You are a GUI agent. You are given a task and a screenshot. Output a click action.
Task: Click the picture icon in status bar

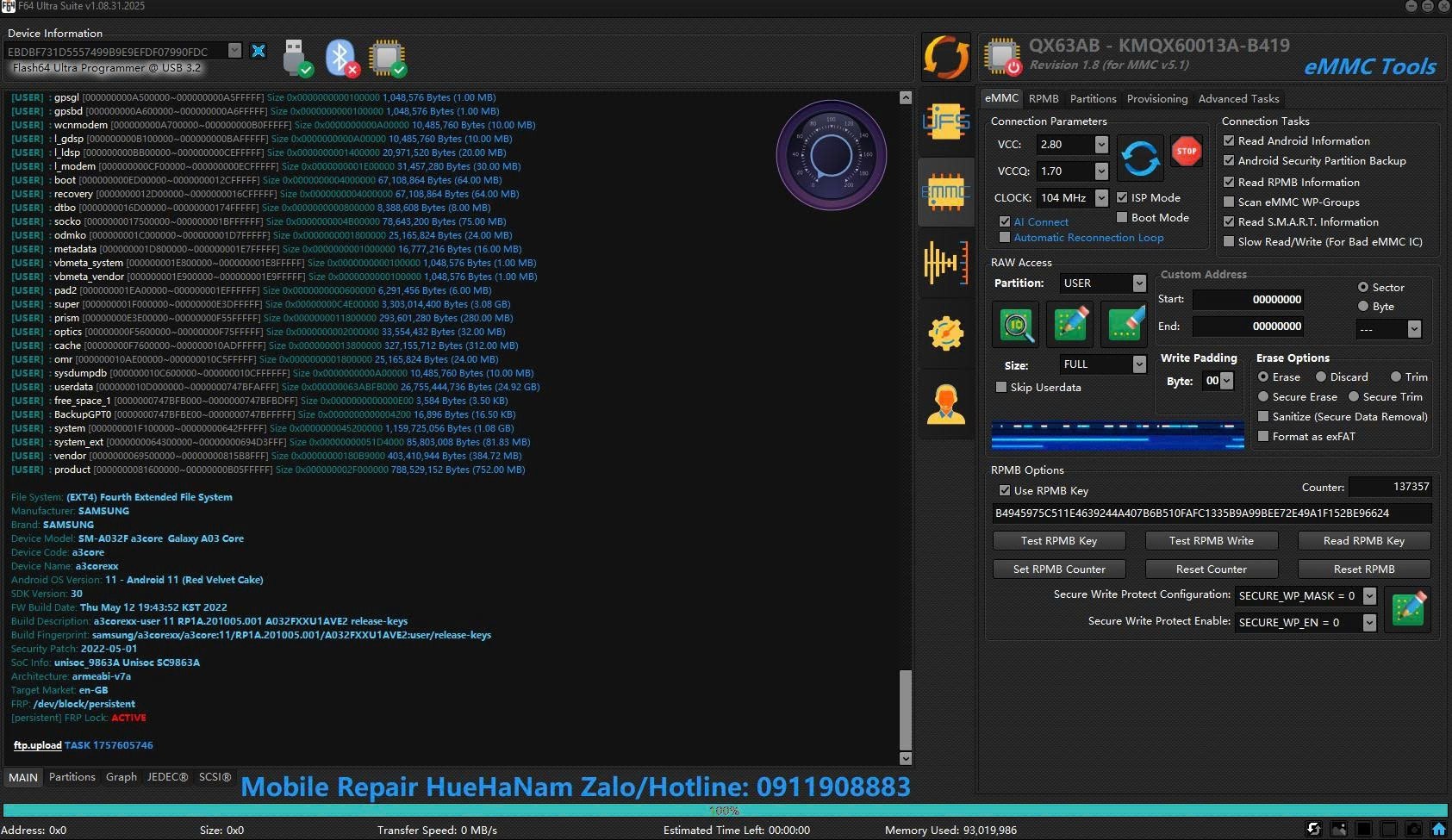(x=1338, y=829)
